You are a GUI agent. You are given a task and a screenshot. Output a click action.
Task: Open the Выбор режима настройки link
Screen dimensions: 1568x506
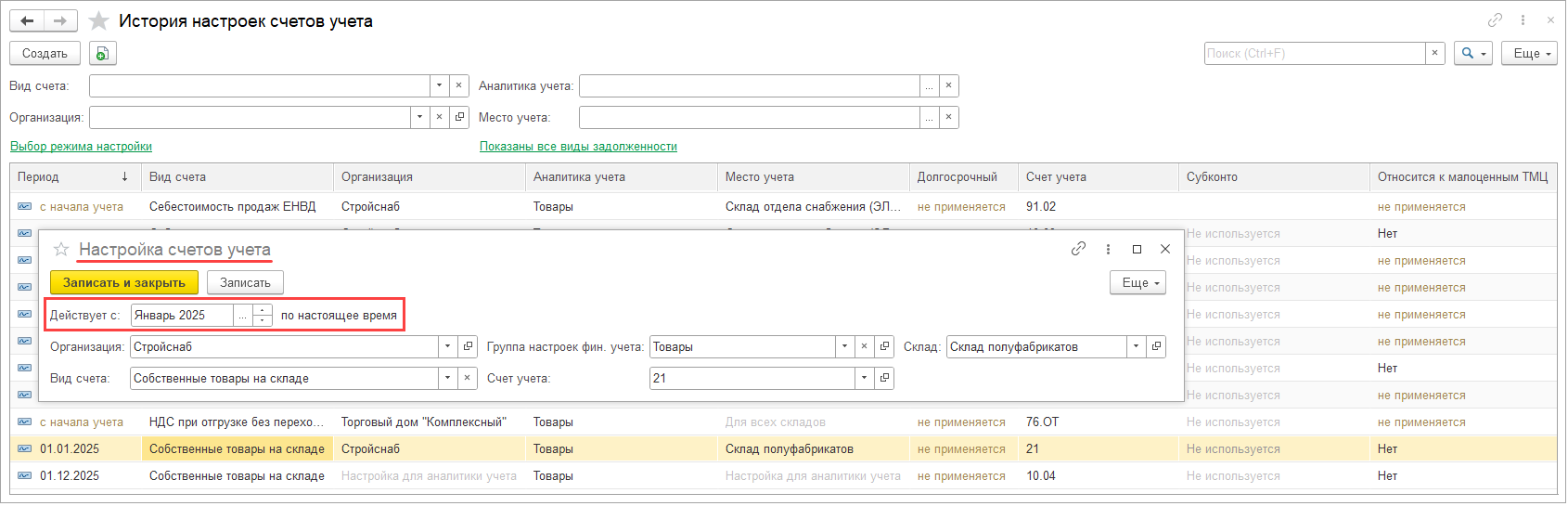click(x=81, y=147)
